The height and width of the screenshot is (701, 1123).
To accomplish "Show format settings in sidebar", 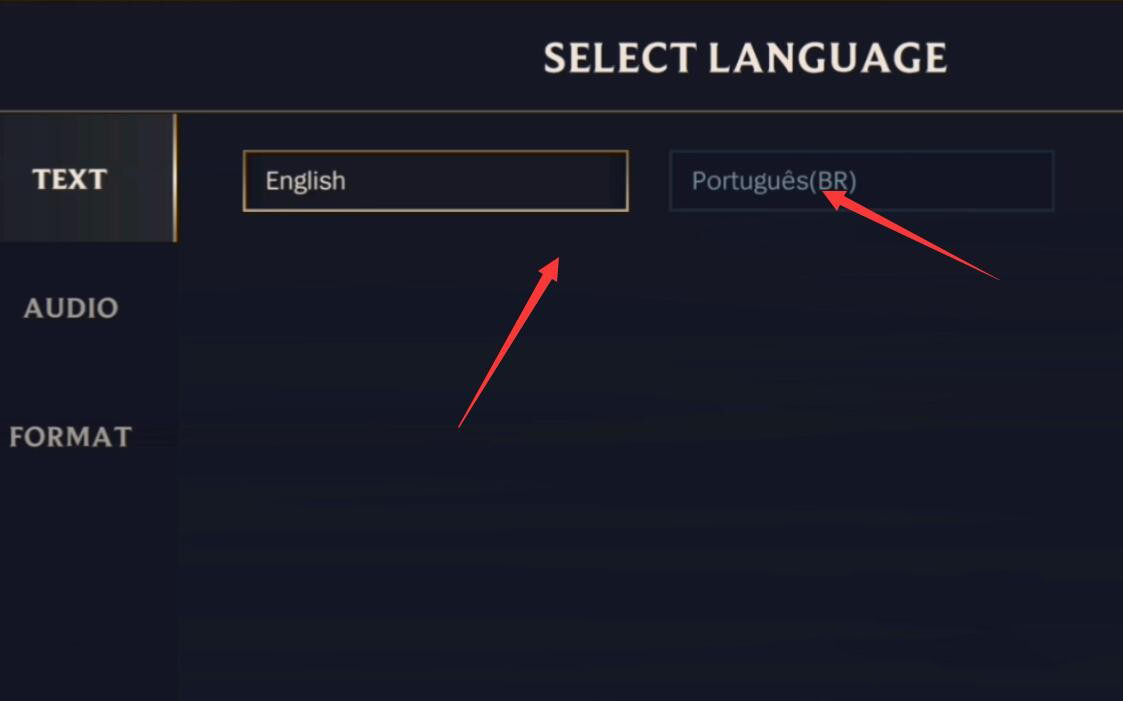I will 71,437.
